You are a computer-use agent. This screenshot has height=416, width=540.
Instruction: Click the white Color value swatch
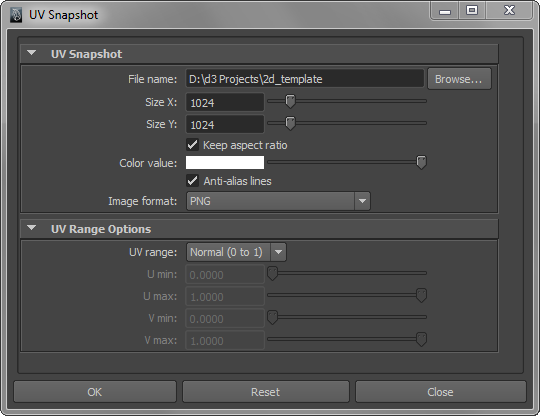225,163
